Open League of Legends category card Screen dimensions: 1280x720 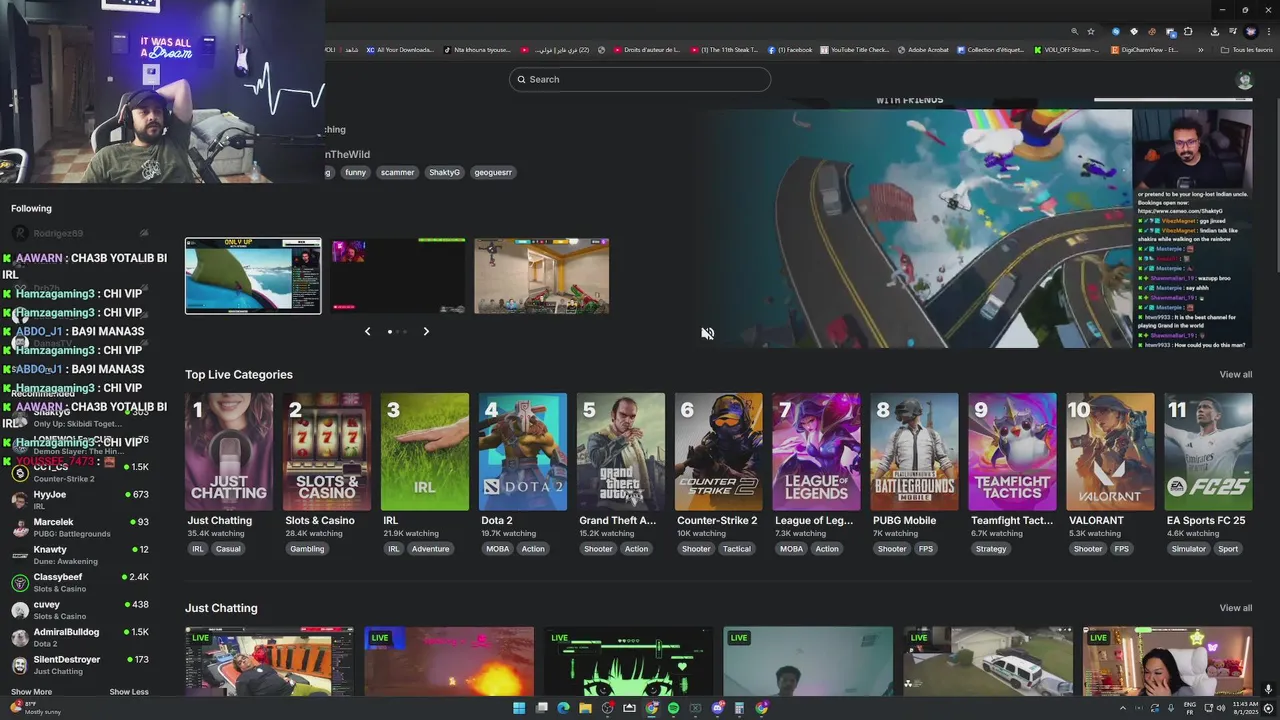click(817, 452)
